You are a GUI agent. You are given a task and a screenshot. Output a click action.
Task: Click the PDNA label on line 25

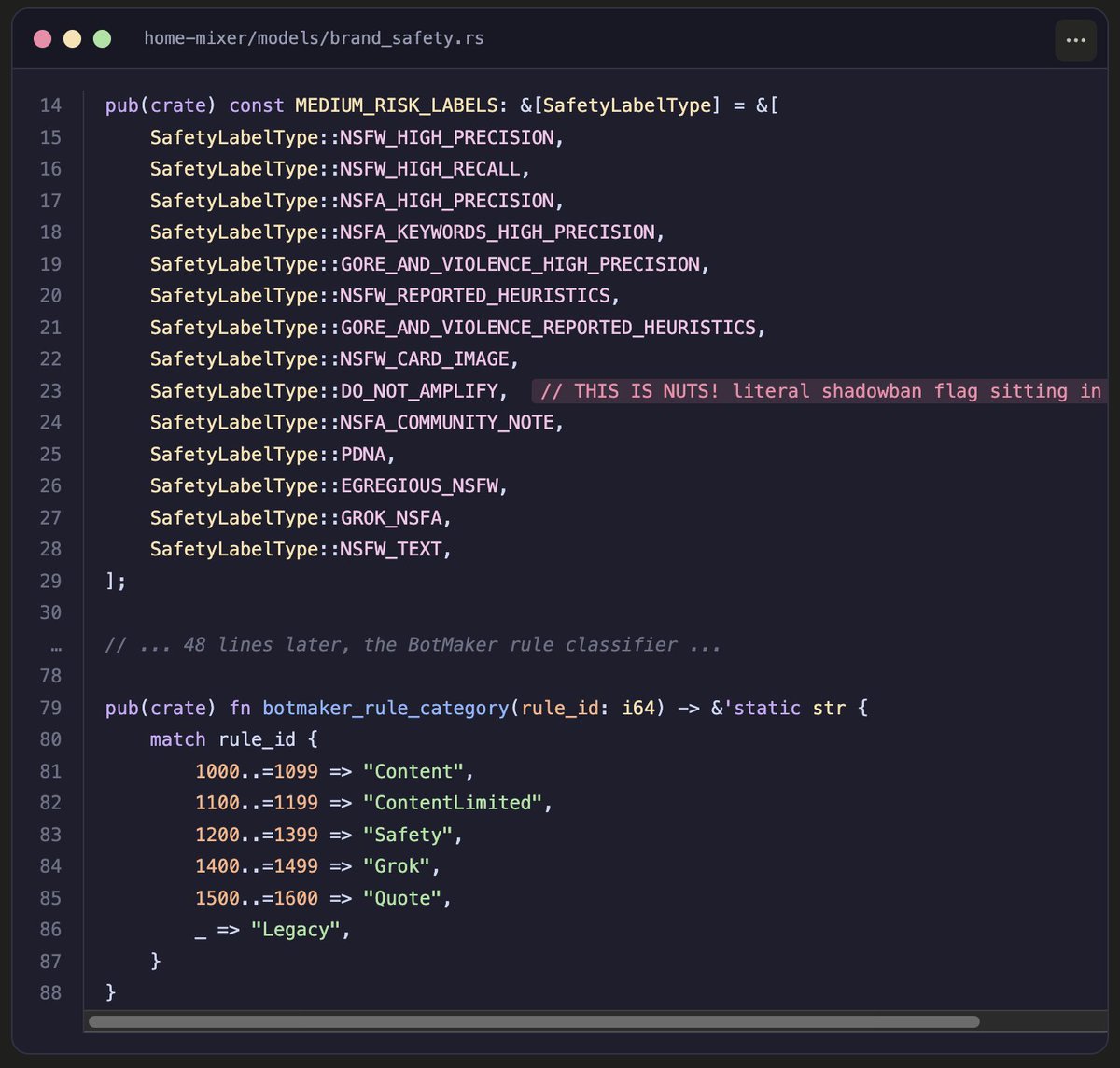[363, 455]
